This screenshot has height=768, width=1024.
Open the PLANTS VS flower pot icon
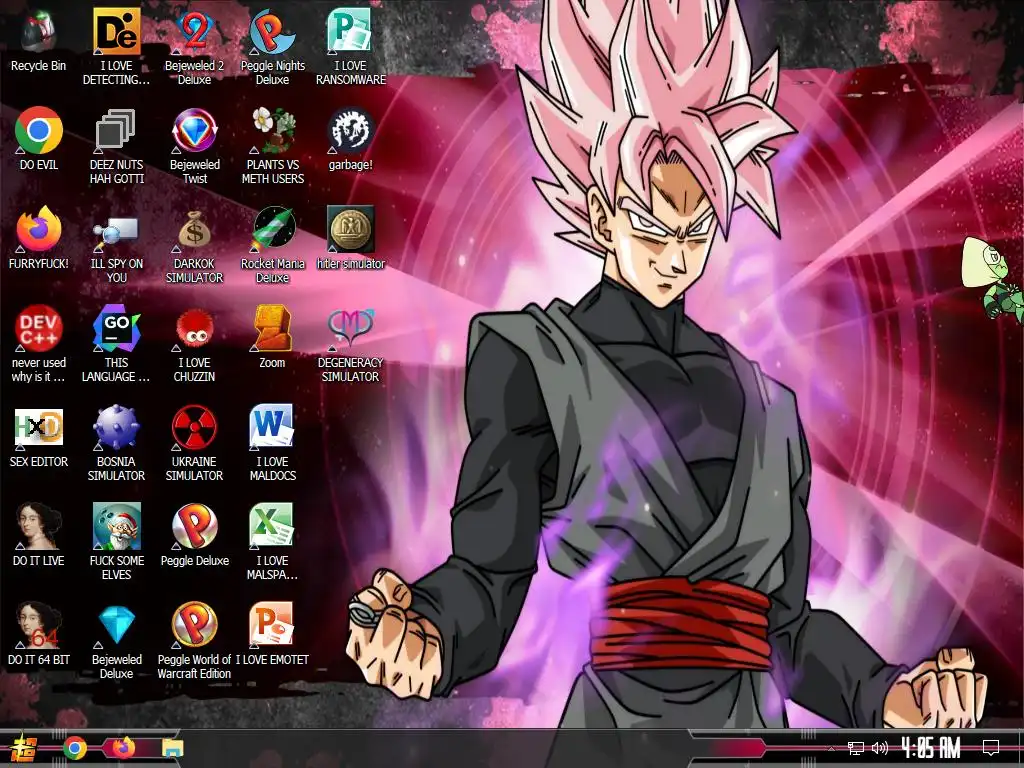click(x=272, y=131)
